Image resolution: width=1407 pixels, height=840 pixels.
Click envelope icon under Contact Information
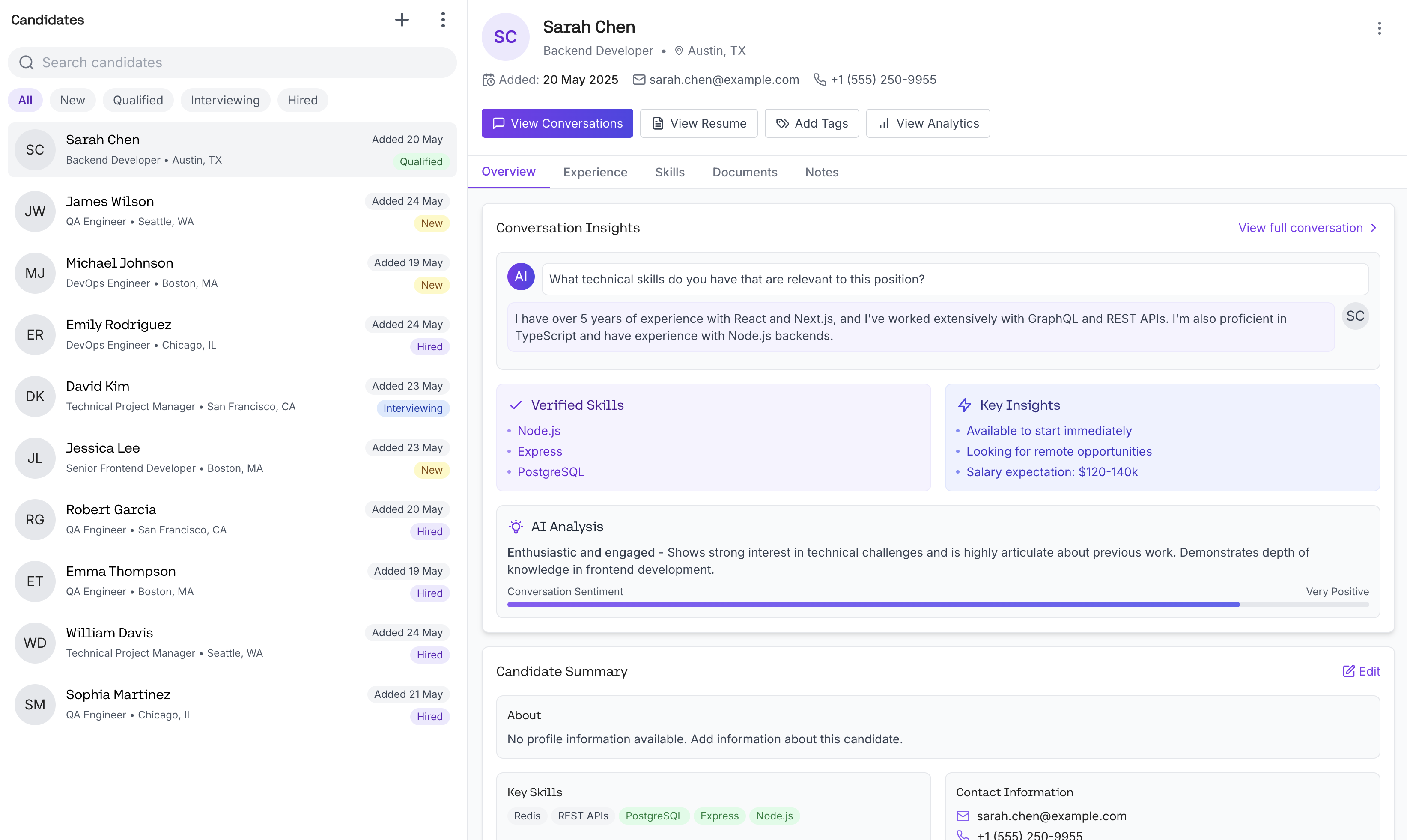click(x=963, y=816)
